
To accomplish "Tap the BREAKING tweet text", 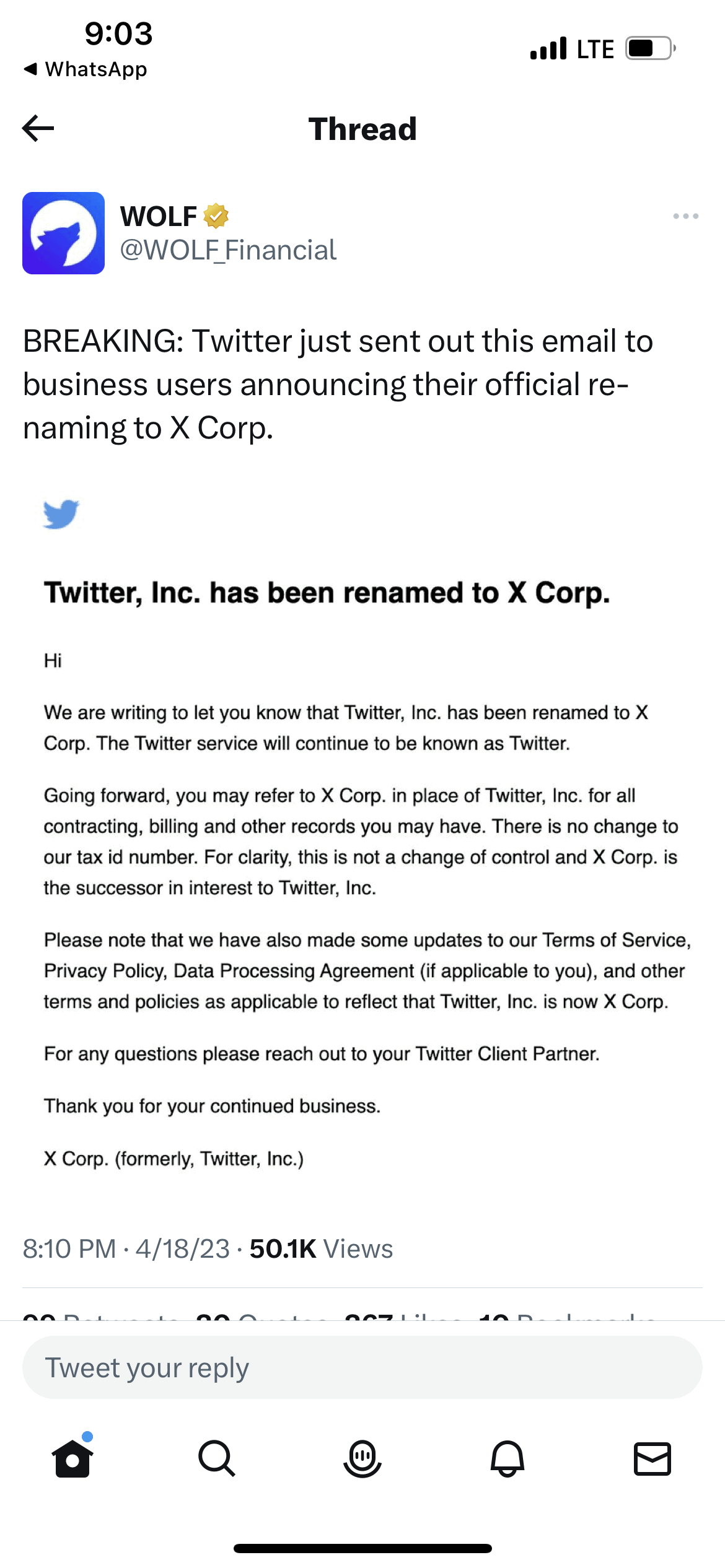I will point(338,384).
